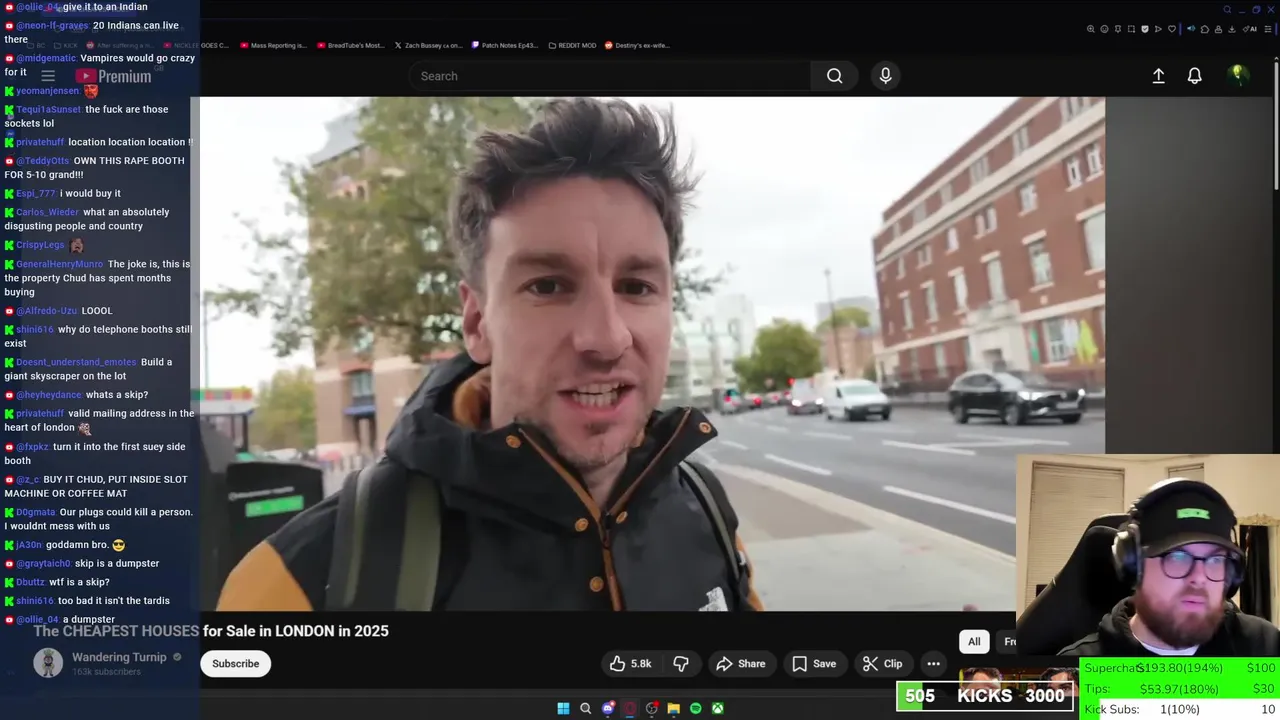Save video to a playlist
Screen dimensions: 1280x720
coord(814,664)
